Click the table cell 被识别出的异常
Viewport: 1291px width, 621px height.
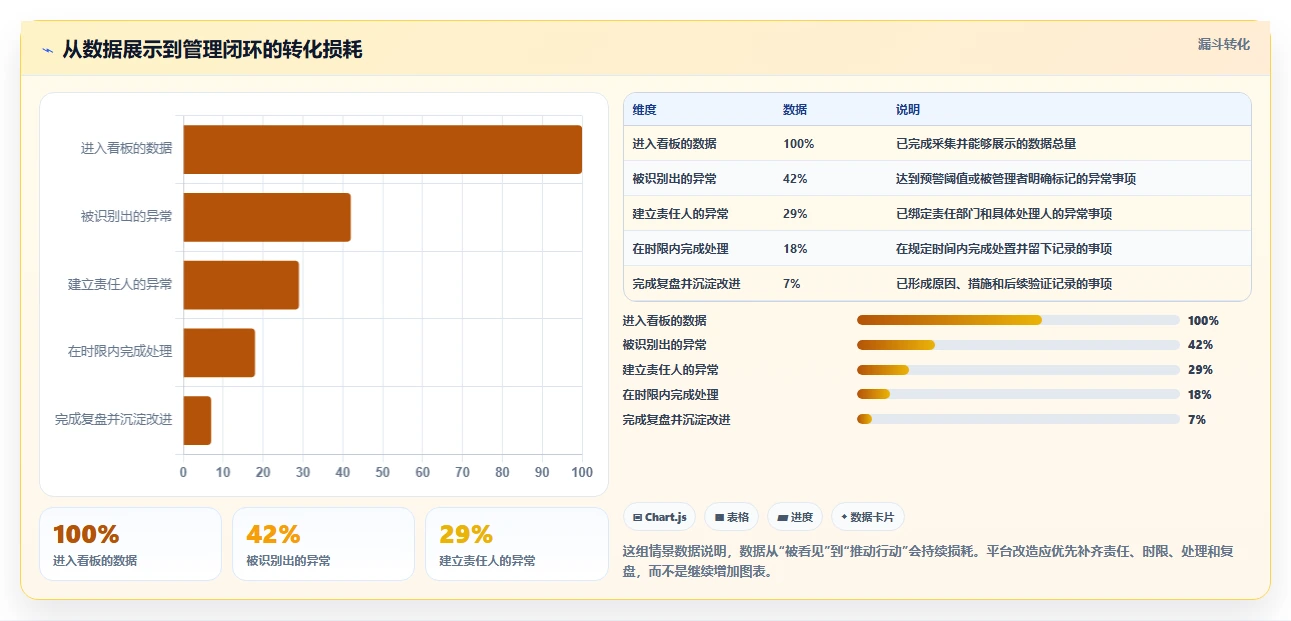tap(674, 179)
